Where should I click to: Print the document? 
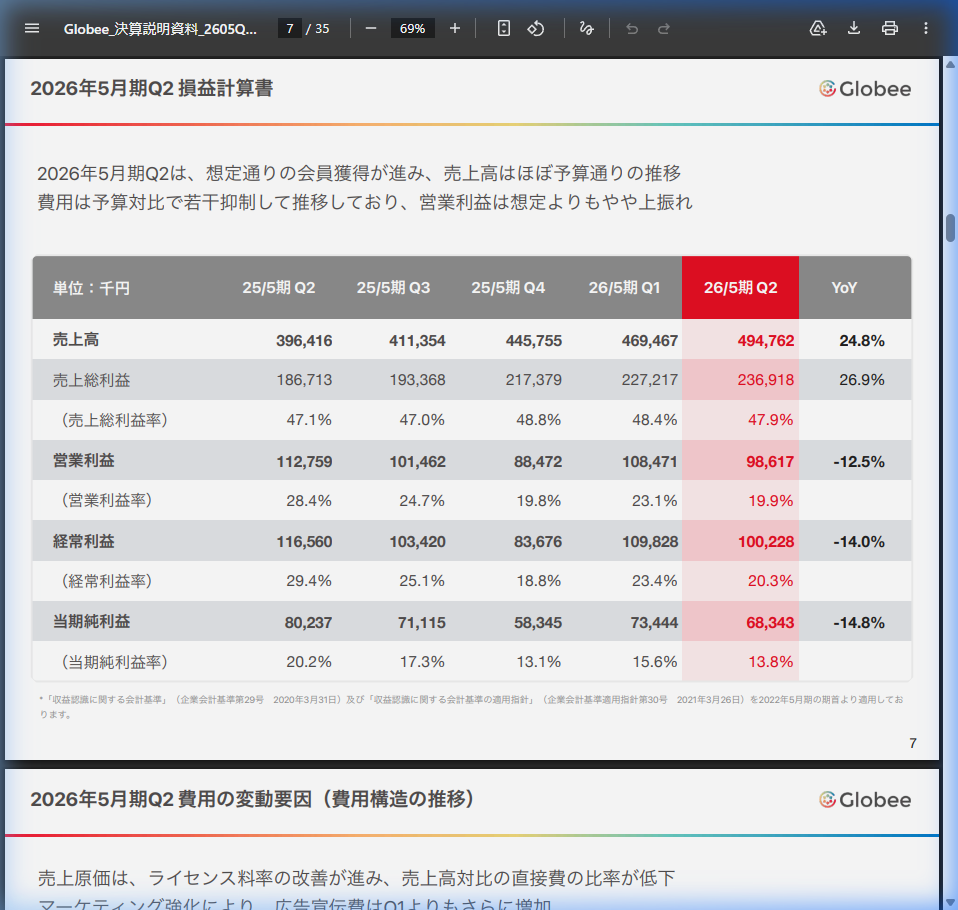tap(890, 28)
